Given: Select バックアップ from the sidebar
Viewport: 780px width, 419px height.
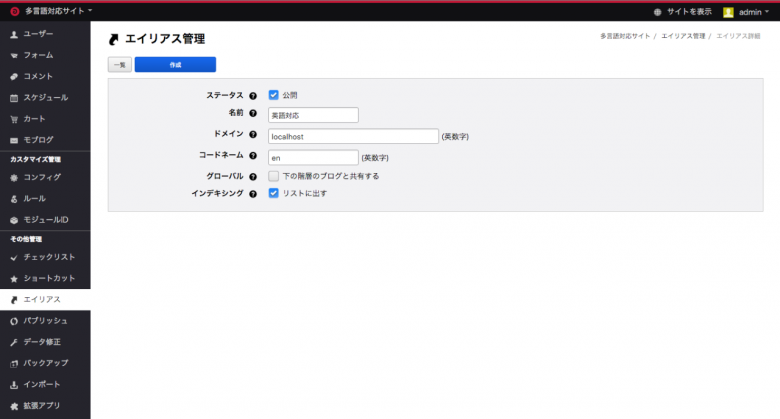Looking at the screenshot, I should click(x=45, y=363).
